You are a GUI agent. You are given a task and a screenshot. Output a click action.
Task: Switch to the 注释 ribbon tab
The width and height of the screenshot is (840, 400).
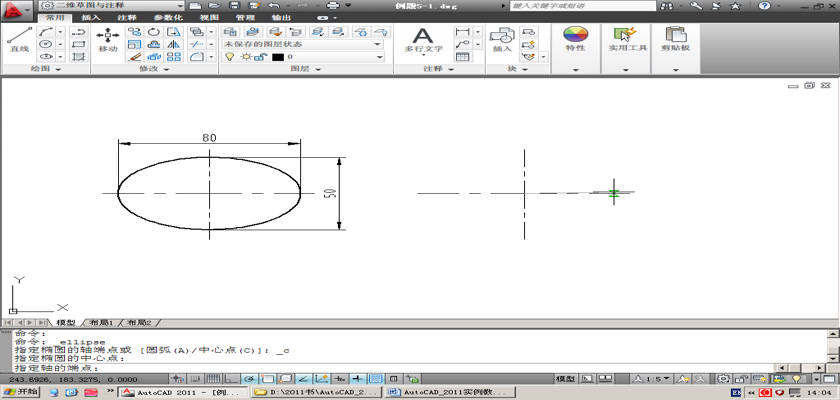coord(126,18)
